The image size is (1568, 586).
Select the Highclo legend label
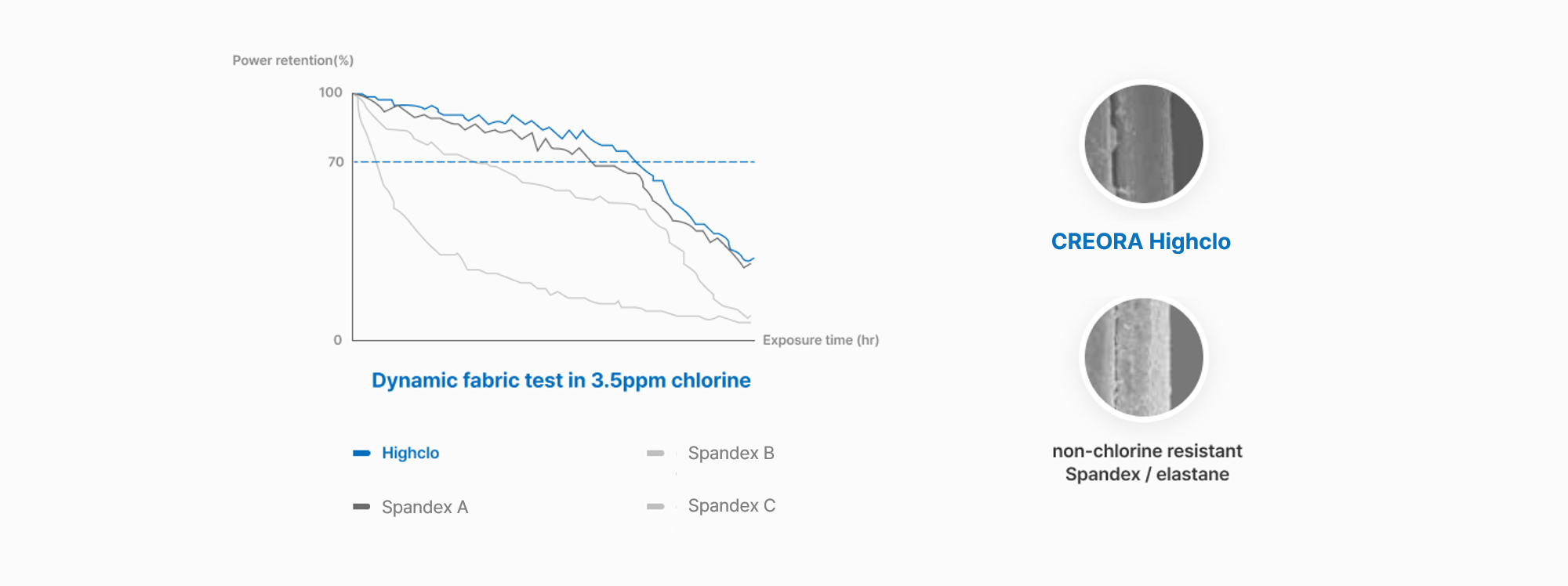click(410, 453)
